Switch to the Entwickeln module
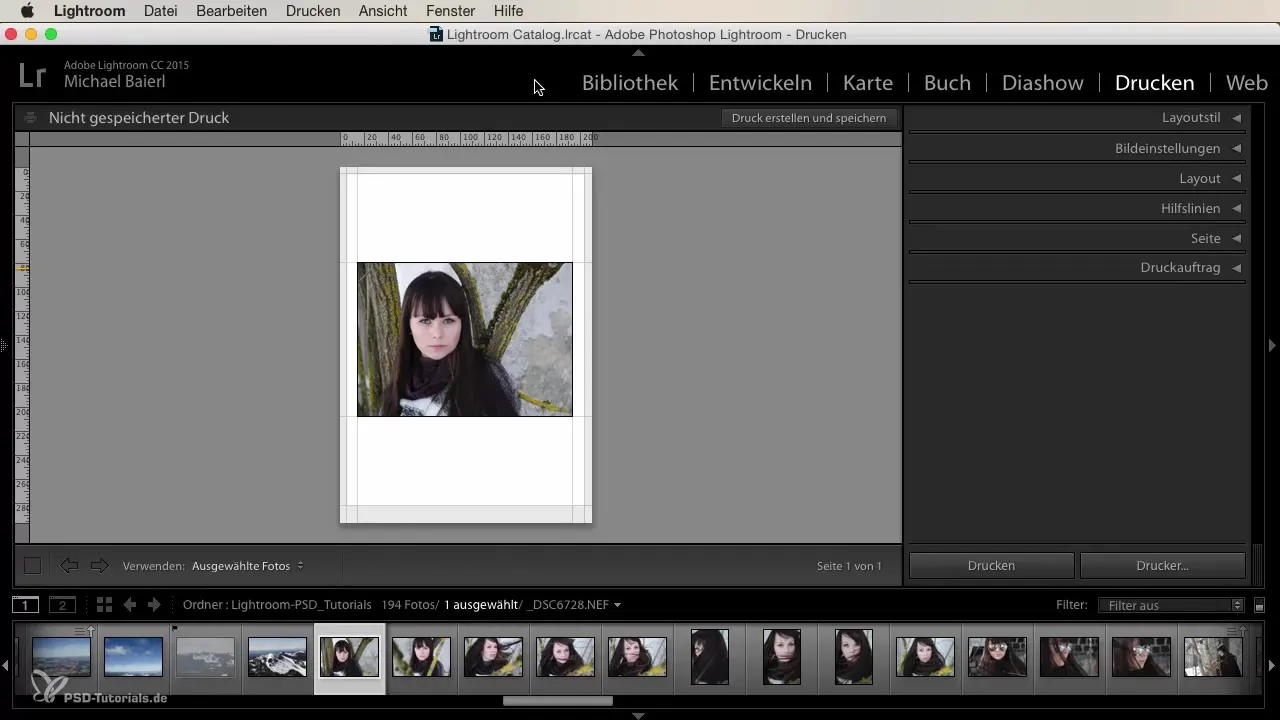 [x=760, y=83]
